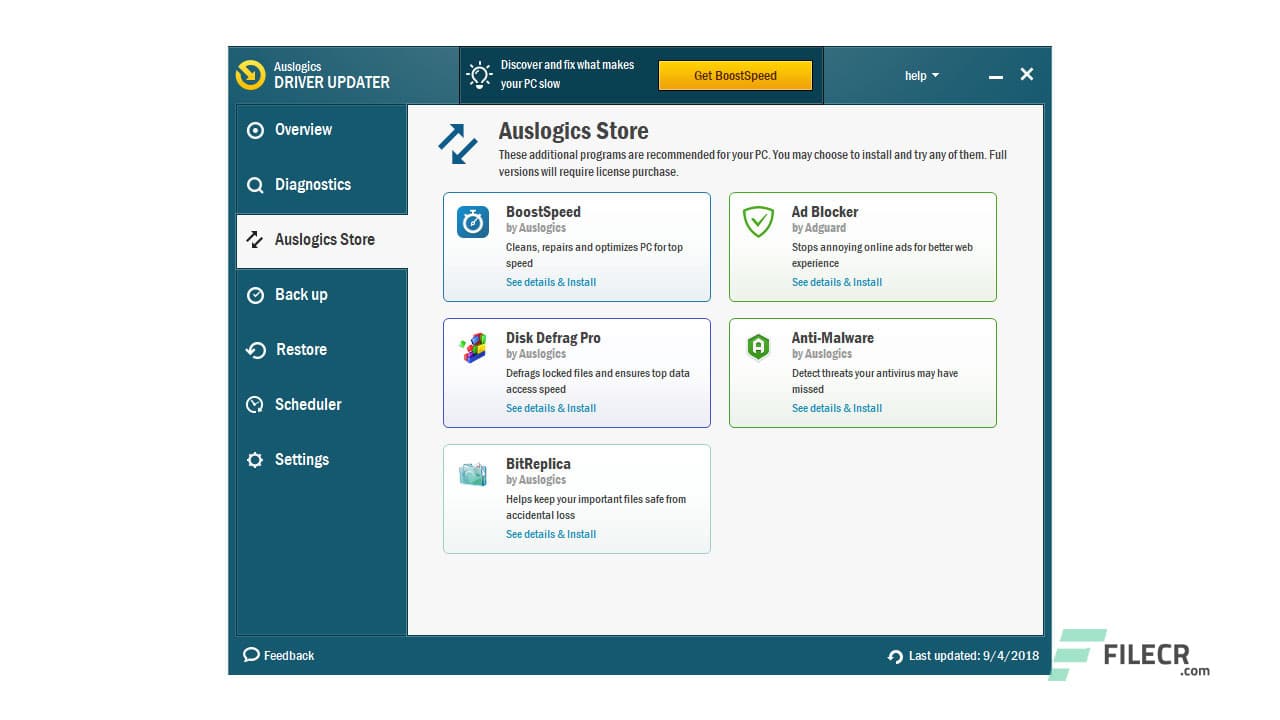Click the Restore undo-arrow icon
The height and width of the screenshot is (720, 1280).
(255, 349)
